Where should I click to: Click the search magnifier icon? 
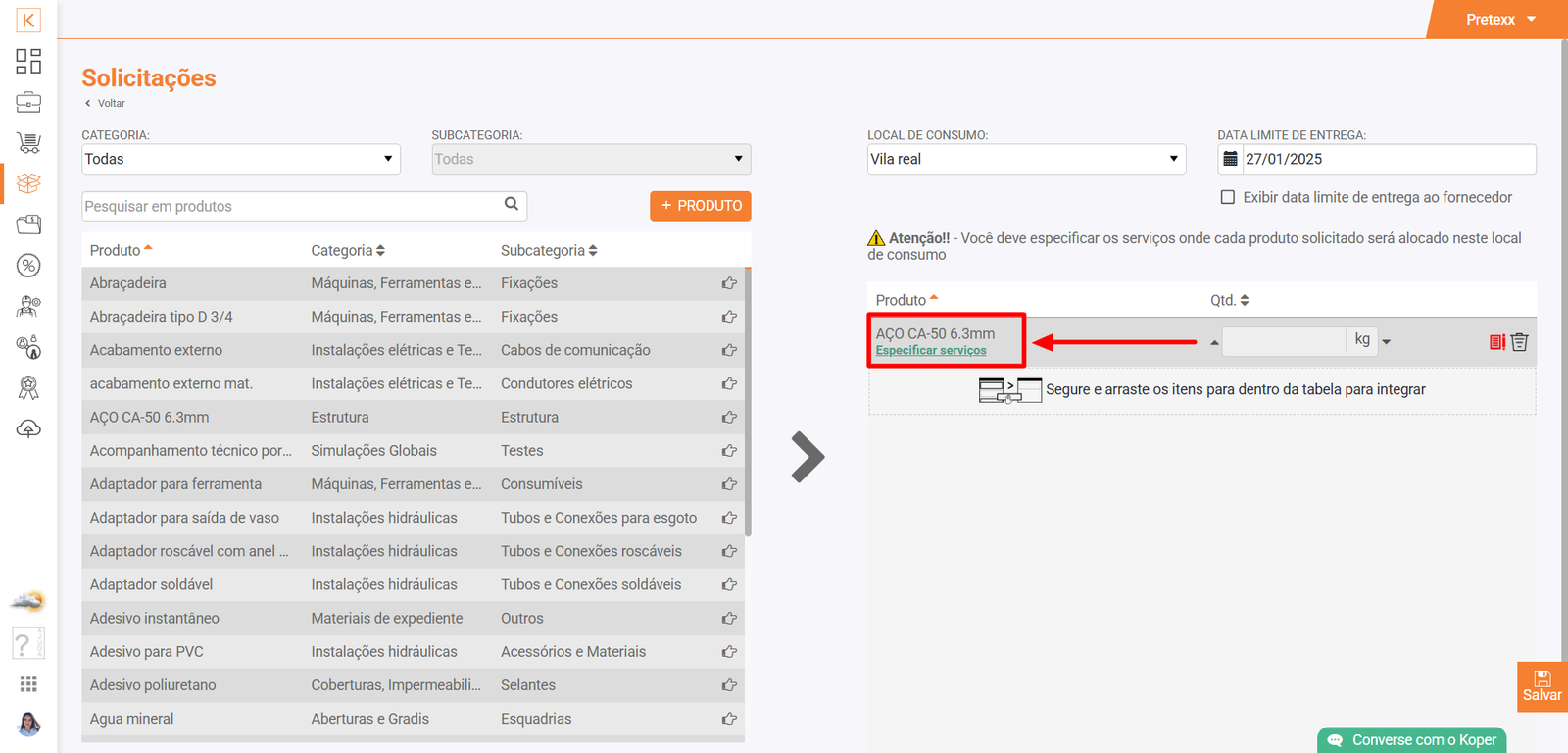(x=511, y=205)
